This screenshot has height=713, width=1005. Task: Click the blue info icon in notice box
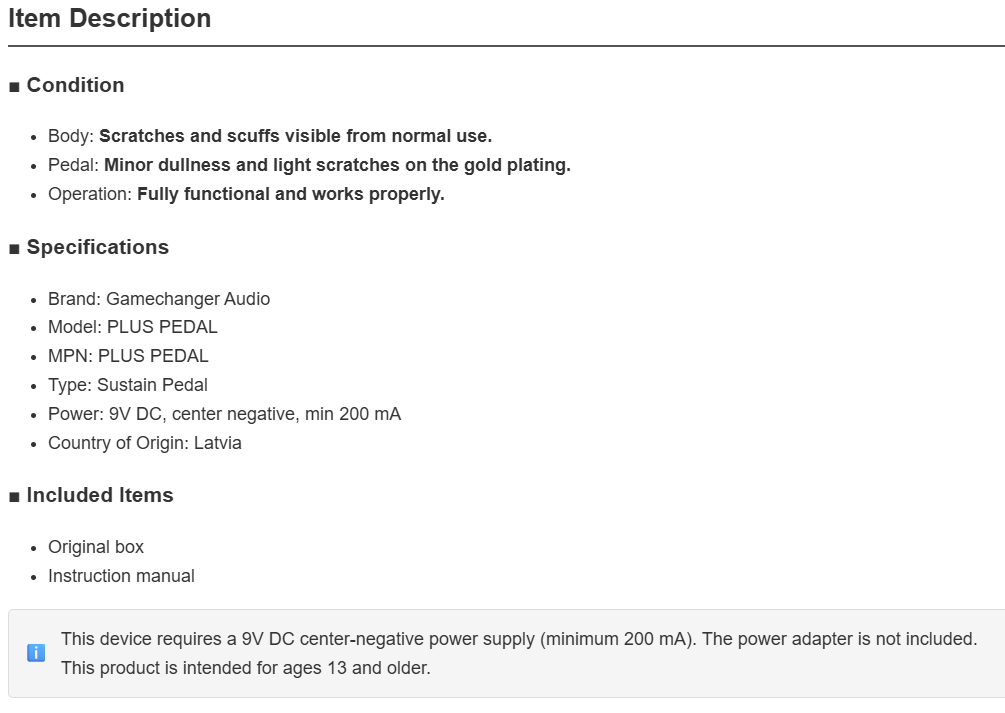click(x=36, y=653)
